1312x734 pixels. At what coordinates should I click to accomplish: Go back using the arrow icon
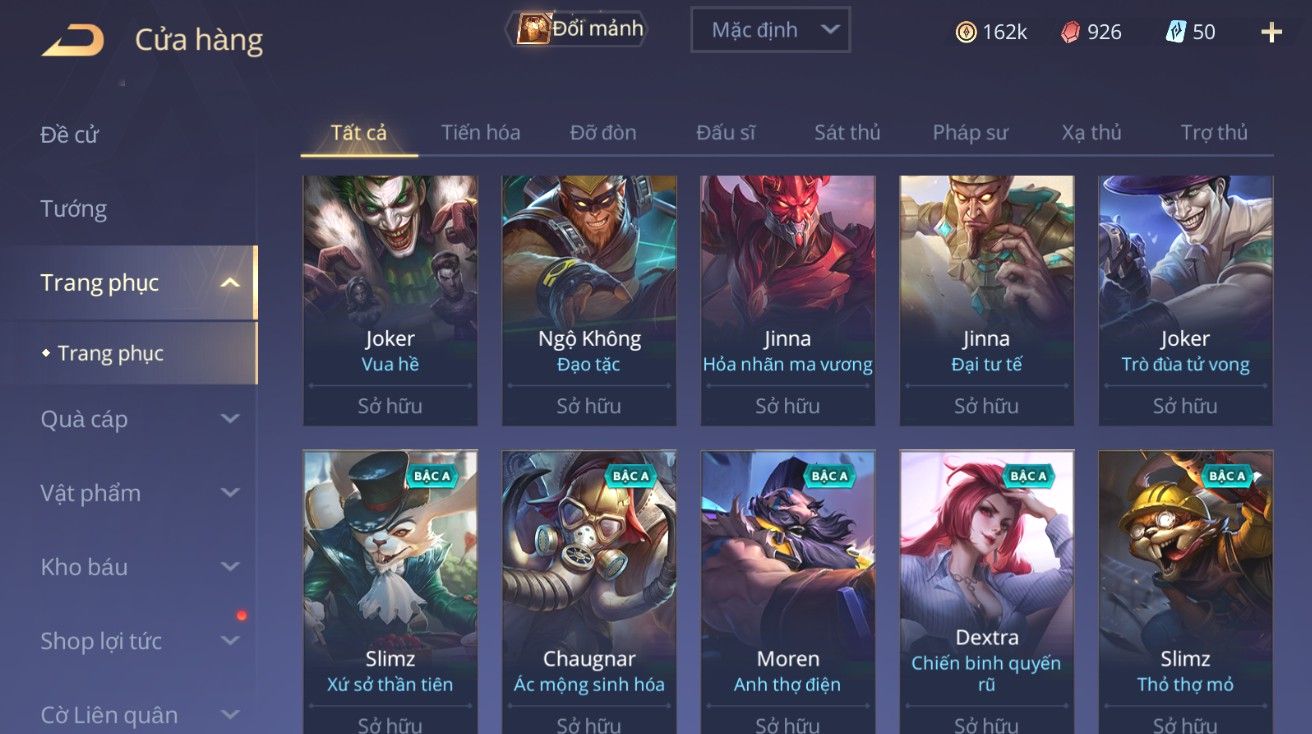pyautogui.click(x=72, y=40)
